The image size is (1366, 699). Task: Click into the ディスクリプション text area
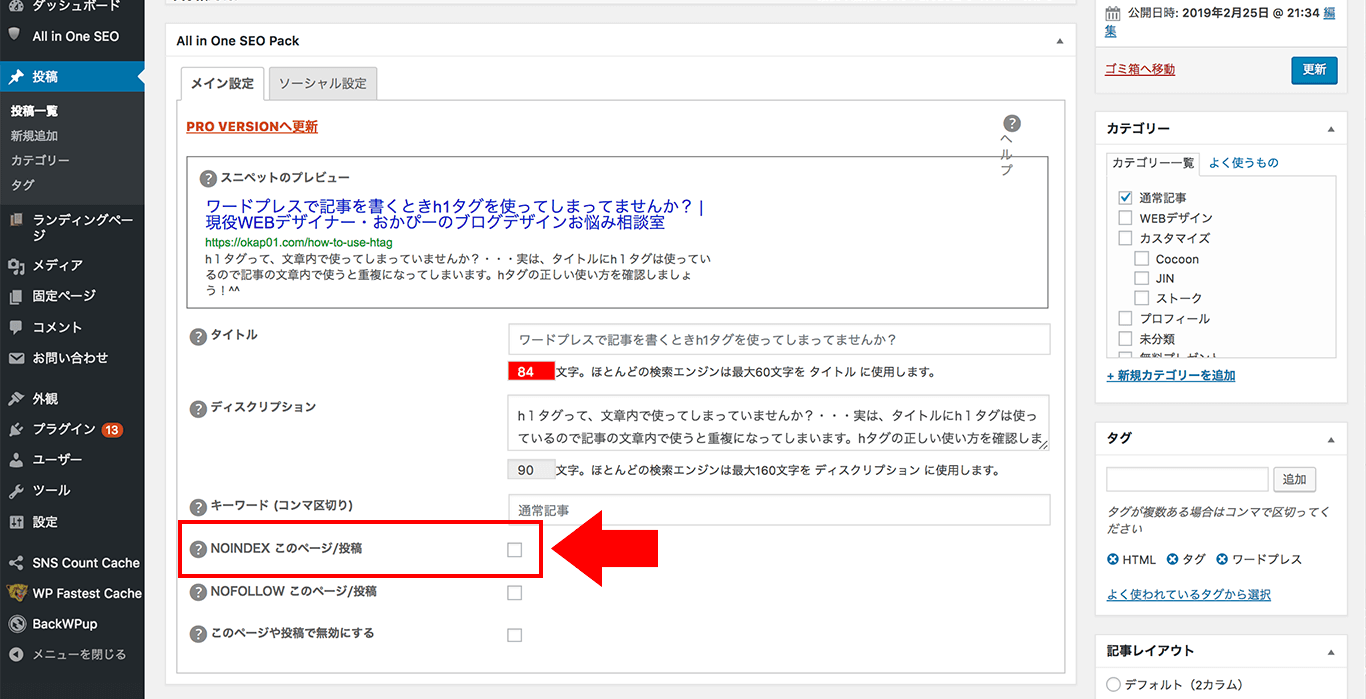(779, 424)
